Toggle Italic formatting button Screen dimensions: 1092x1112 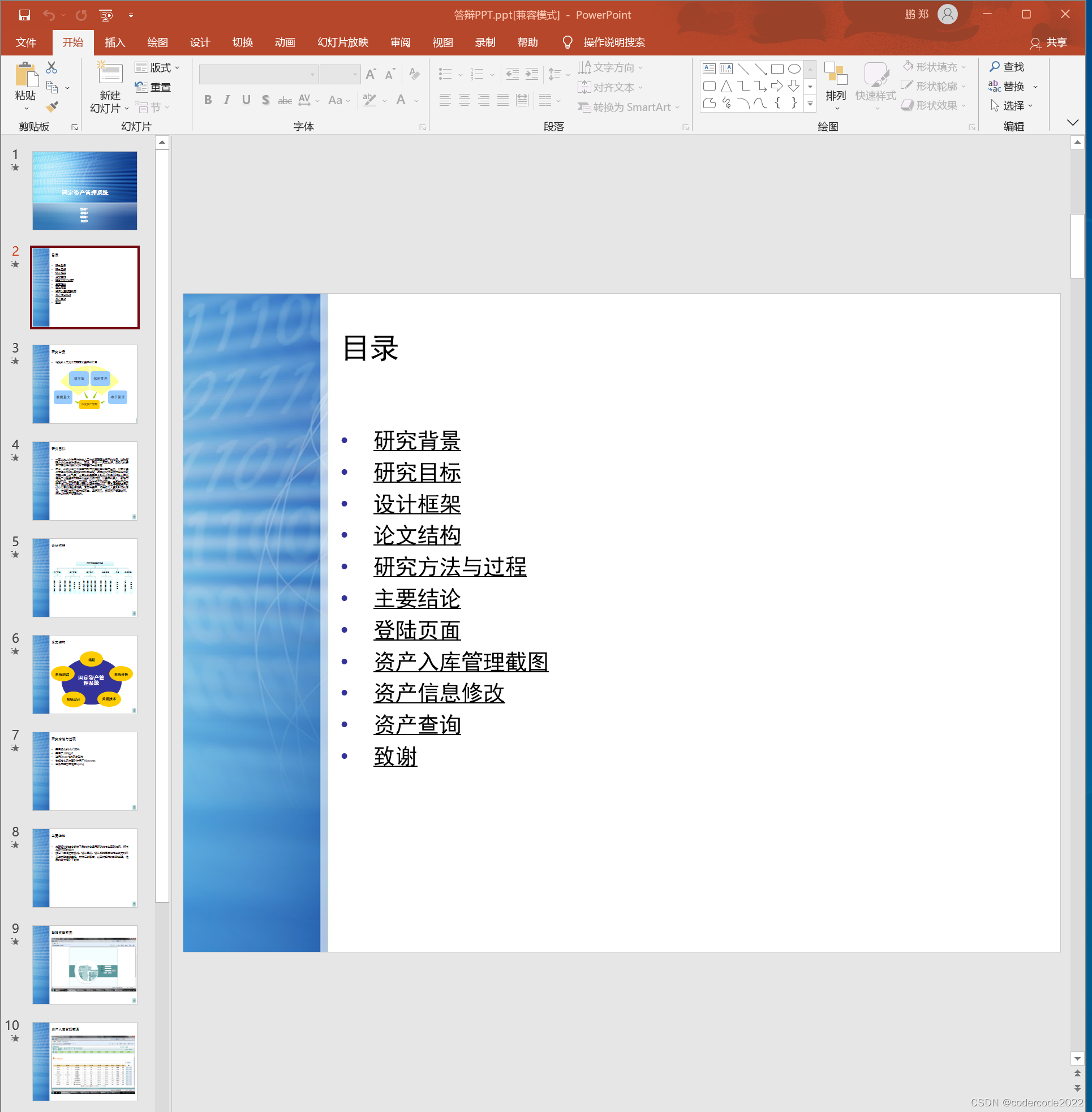click(227, 100)
